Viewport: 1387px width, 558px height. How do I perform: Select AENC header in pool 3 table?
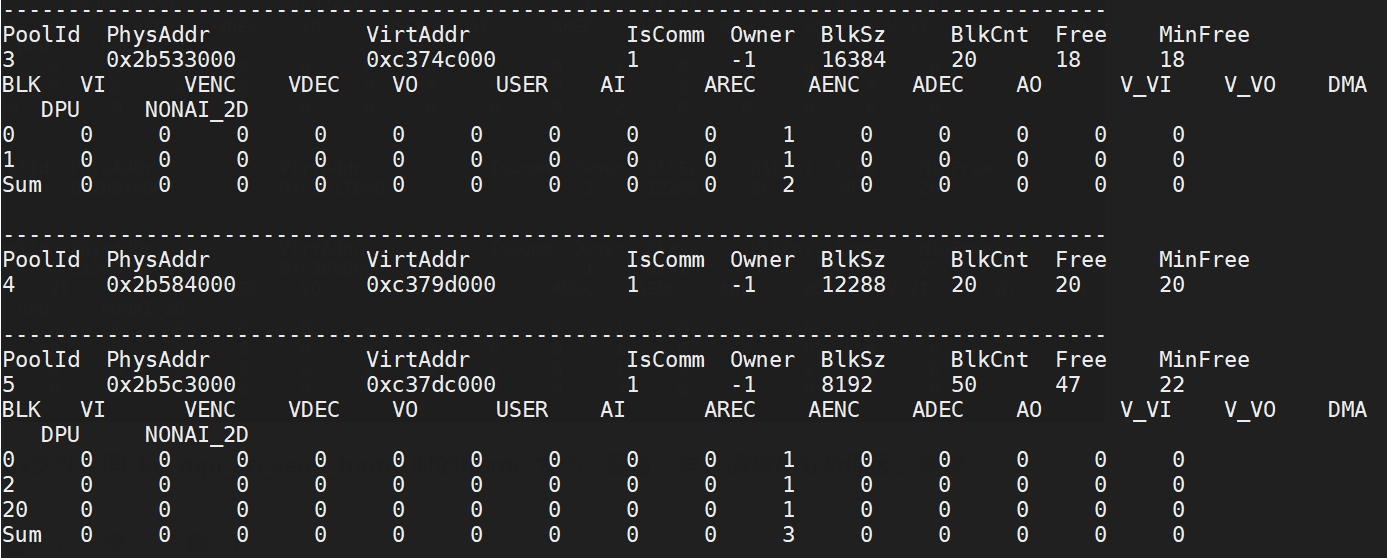tap(834, 85)
